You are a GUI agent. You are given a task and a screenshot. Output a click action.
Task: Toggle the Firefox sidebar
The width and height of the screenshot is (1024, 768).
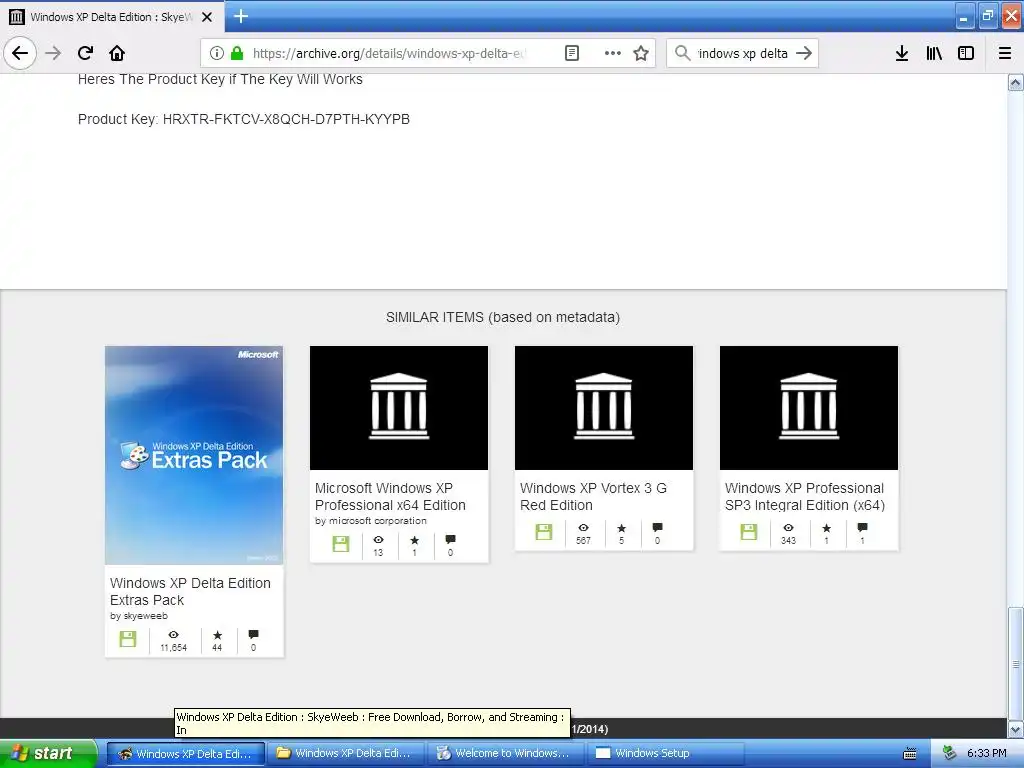pos(966,53)
